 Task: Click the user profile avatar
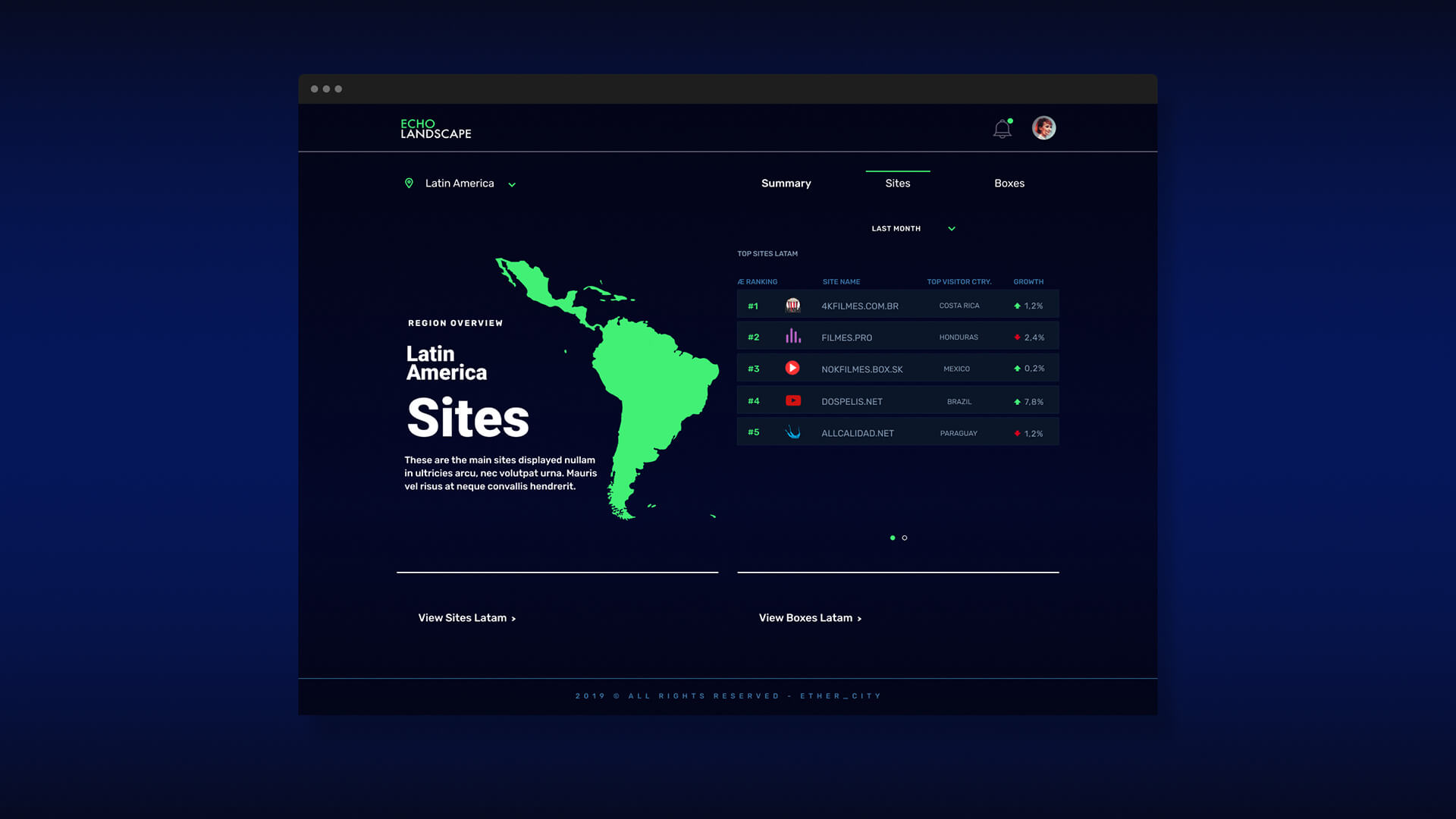1043,128
